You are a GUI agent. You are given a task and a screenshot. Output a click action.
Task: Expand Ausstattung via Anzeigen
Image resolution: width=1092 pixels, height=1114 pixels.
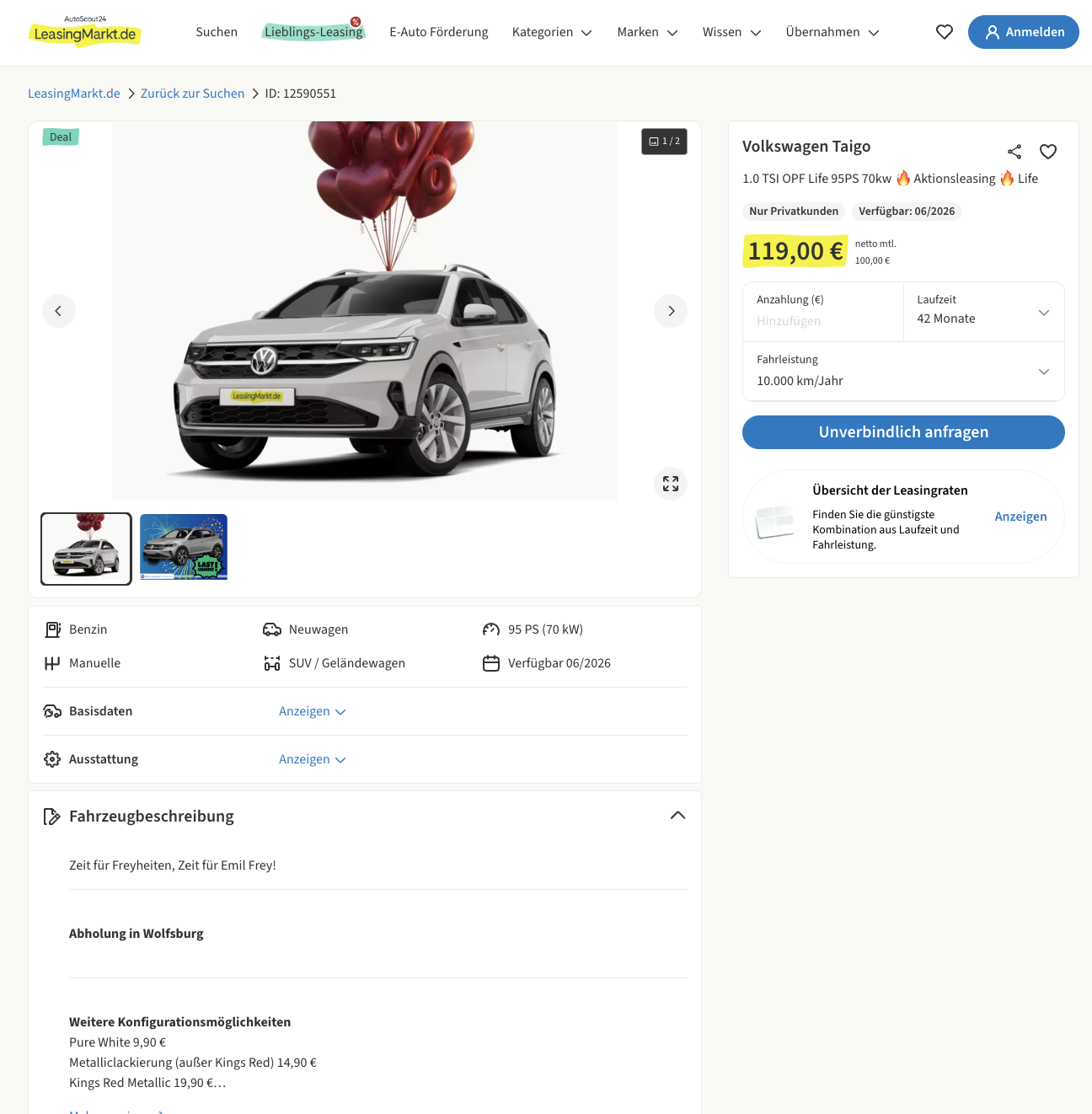312,759
